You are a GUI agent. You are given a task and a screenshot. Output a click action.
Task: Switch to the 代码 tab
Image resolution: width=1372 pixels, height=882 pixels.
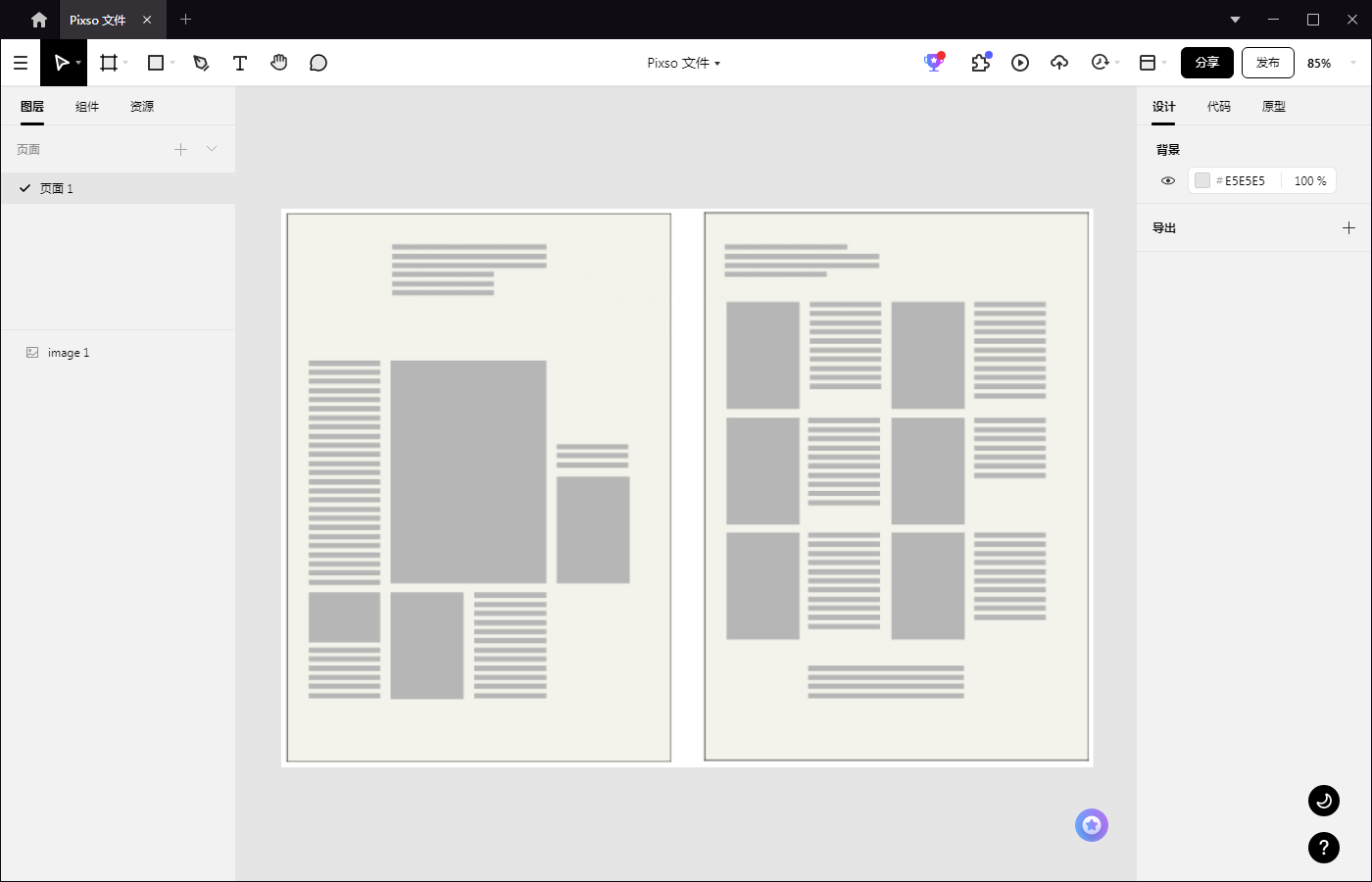click(x=1218, y=106)
